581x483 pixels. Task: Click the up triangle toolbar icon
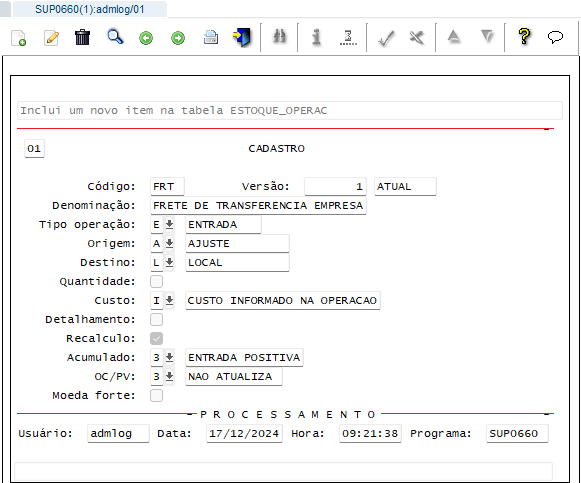(x=454, y=37)
